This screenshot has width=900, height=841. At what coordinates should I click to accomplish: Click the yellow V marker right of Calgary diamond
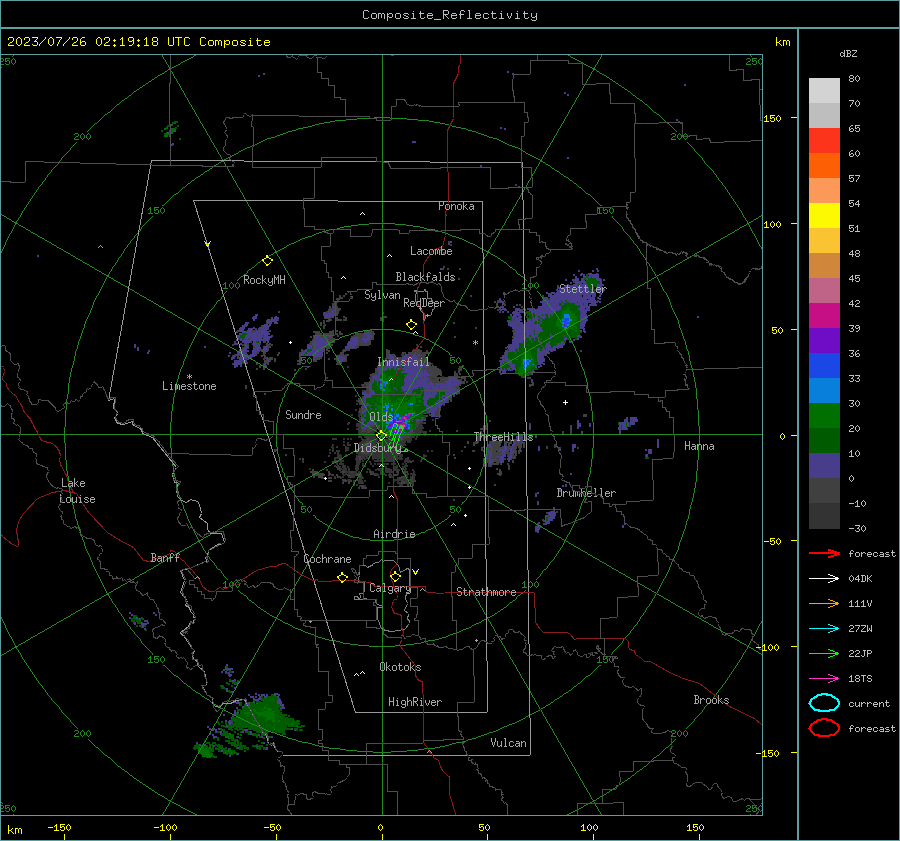tap(416, 572)
